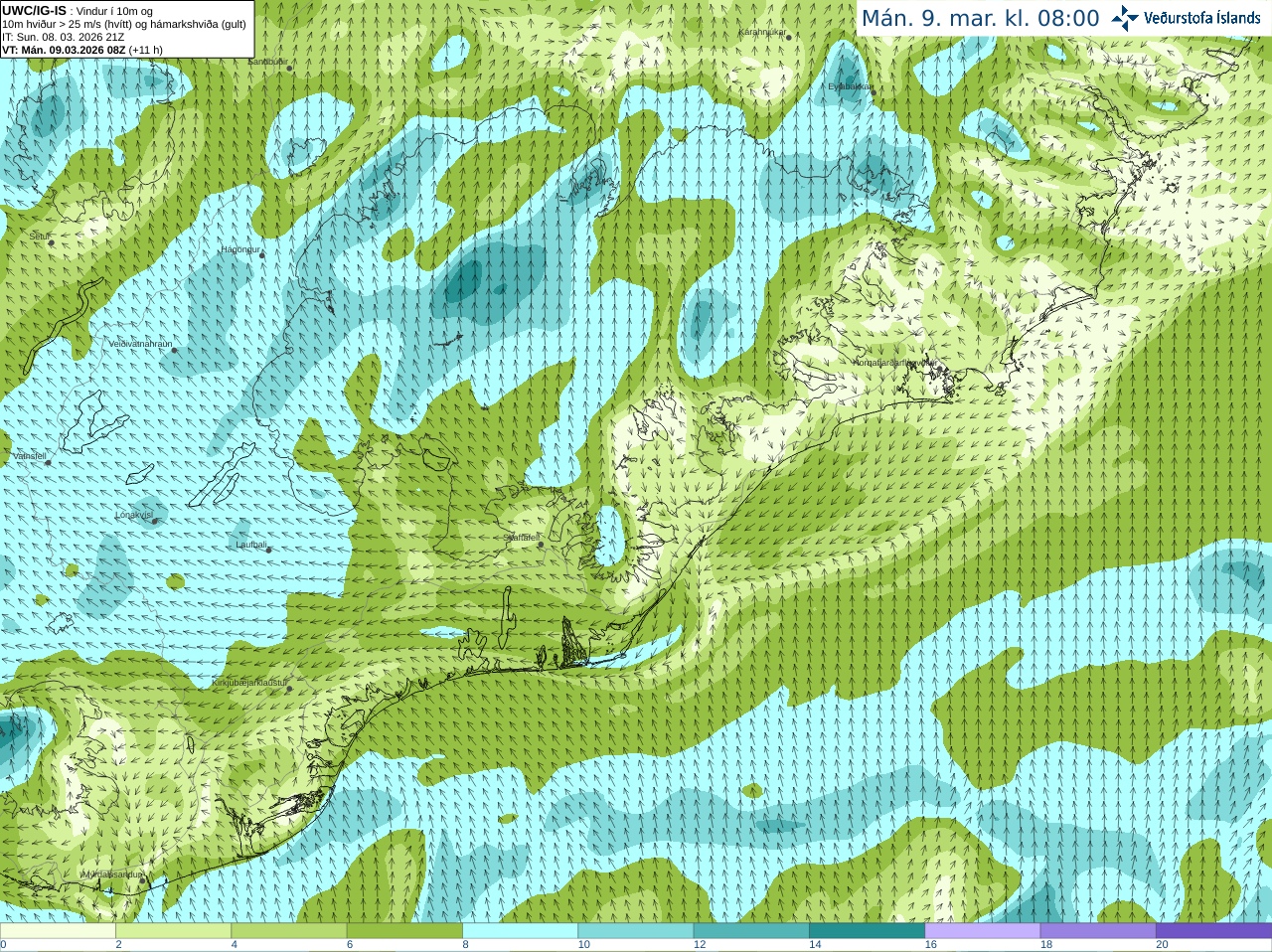This screenshot has height=952, width=1272.
Task: Click the Hágöngur station marker dot
Action: click(x=262, y=255)
